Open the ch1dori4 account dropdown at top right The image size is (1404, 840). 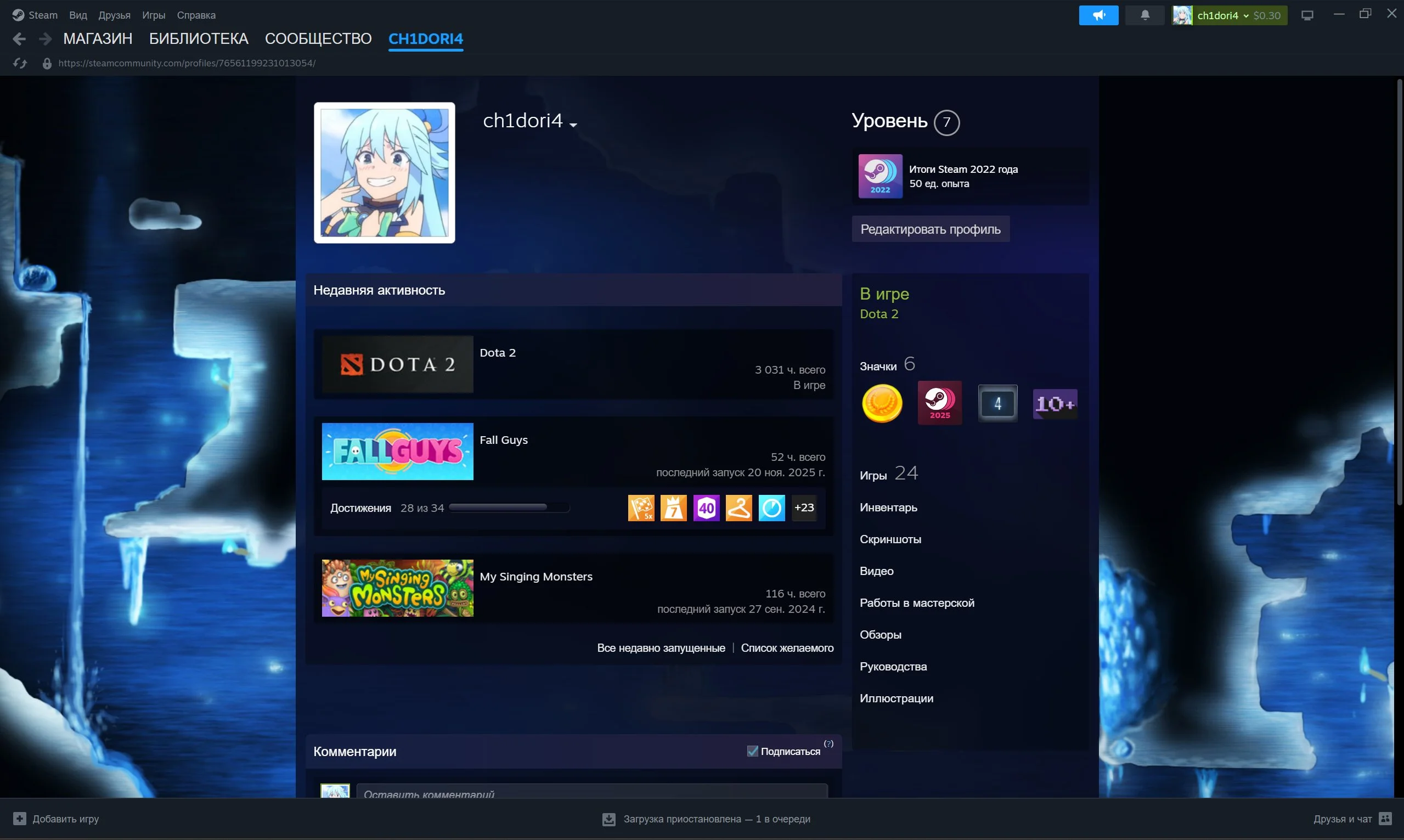click(x=1229, y=15)
